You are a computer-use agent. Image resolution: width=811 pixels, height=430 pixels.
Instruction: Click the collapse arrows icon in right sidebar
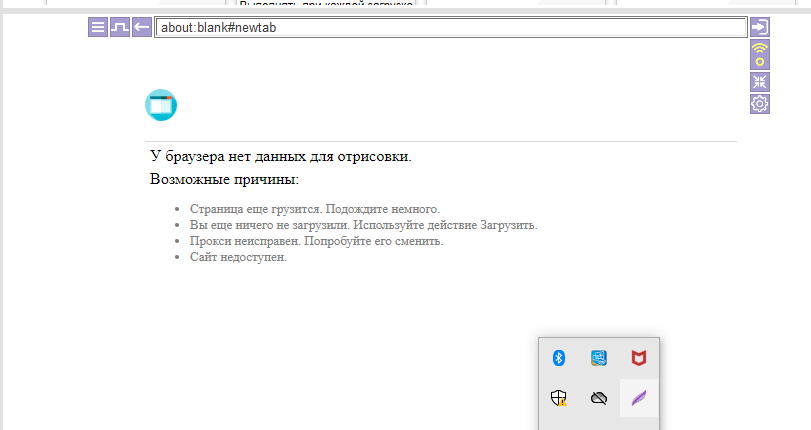point(760,82)
